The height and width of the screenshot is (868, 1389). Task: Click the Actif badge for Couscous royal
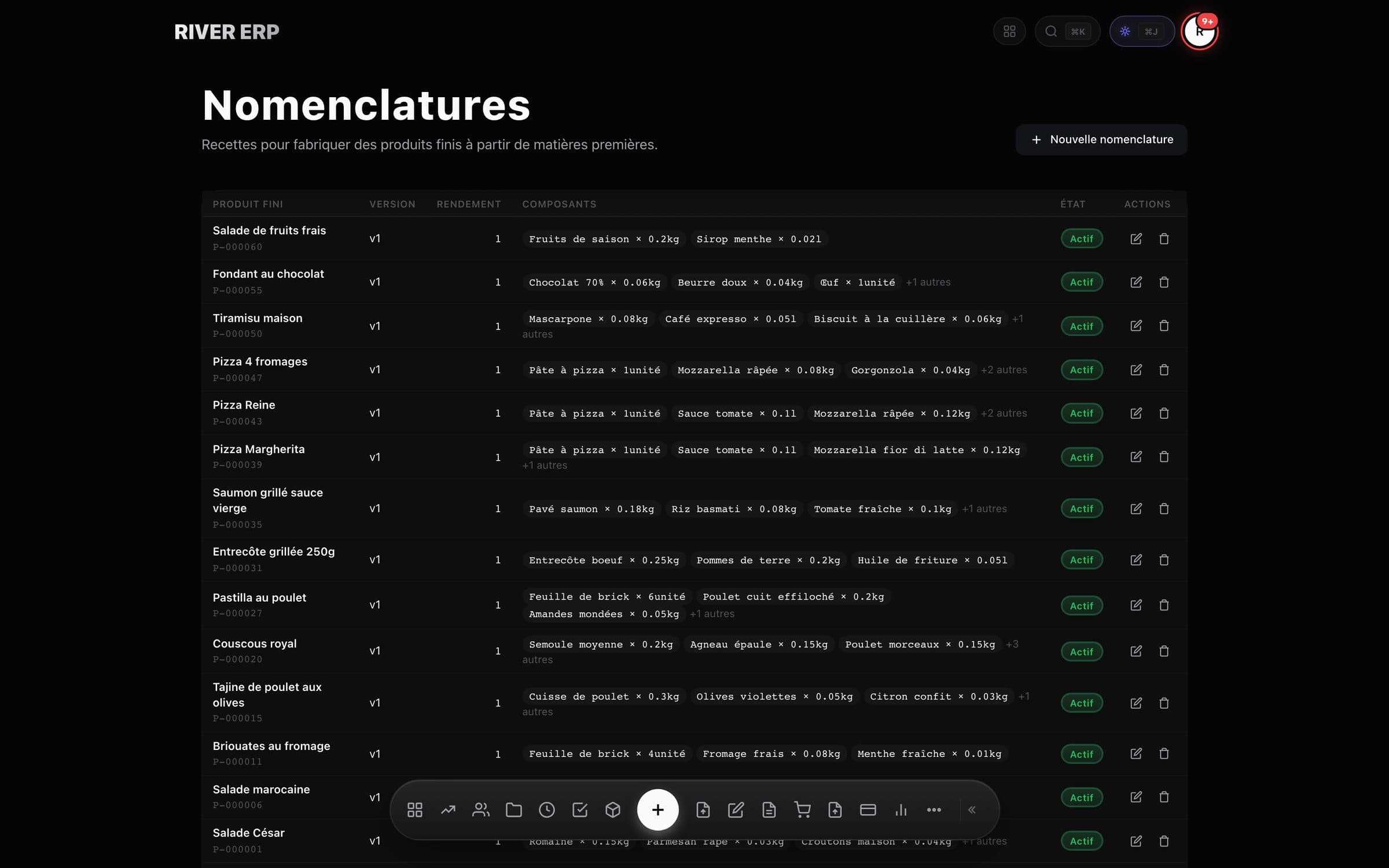(x=1082, y=652)
